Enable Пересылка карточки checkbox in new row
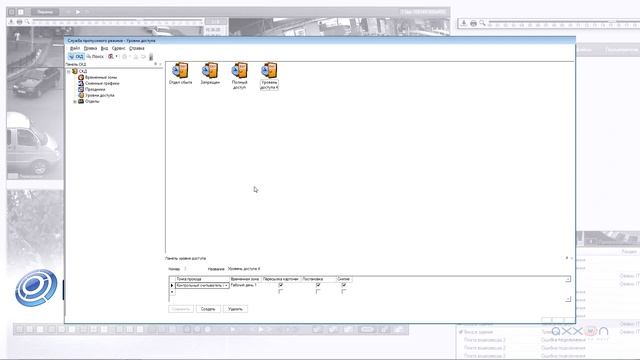The image size is (640, 360). [280, 291]
